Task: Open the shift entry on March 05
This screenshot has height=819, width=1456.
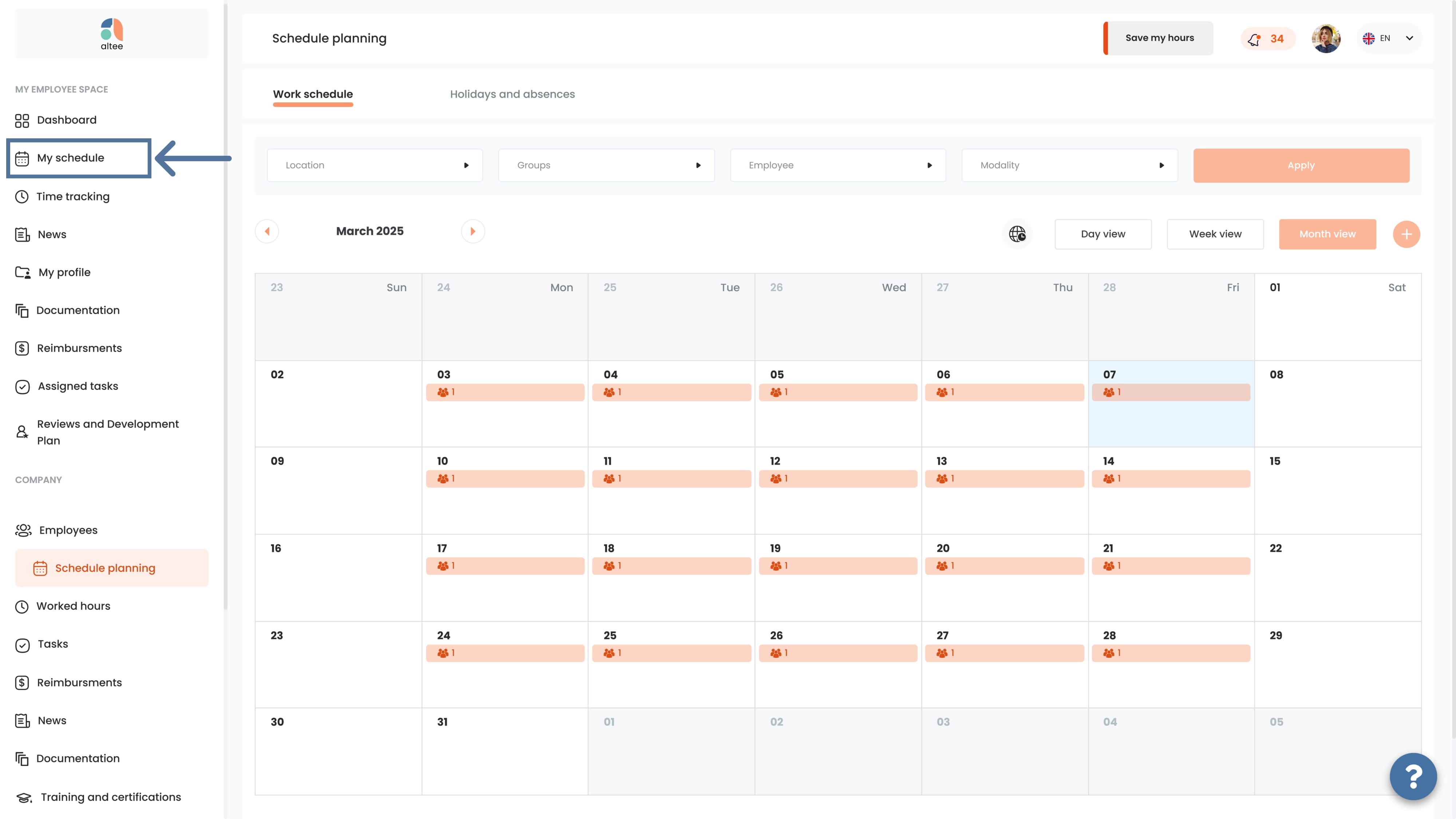Action: (x=838, y=392)
